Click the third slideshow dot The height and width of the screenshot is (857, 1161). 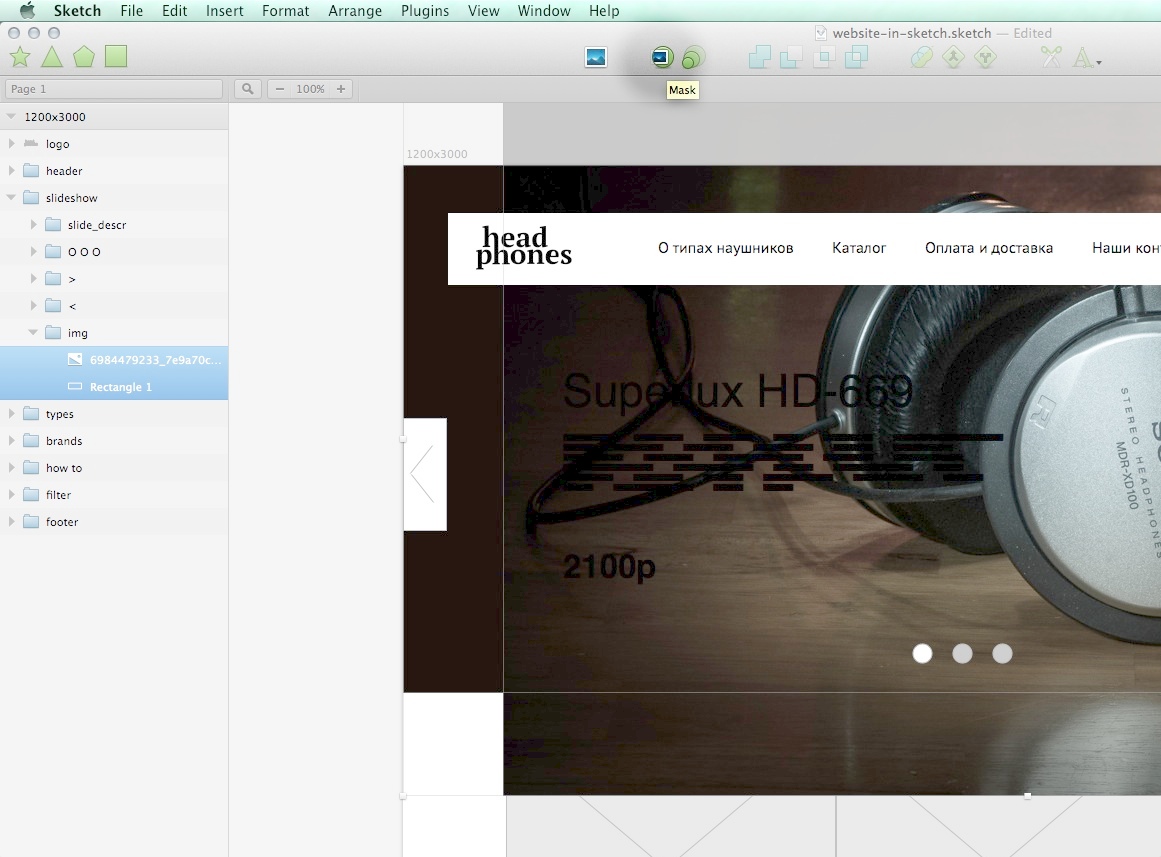click(1003, 653)
